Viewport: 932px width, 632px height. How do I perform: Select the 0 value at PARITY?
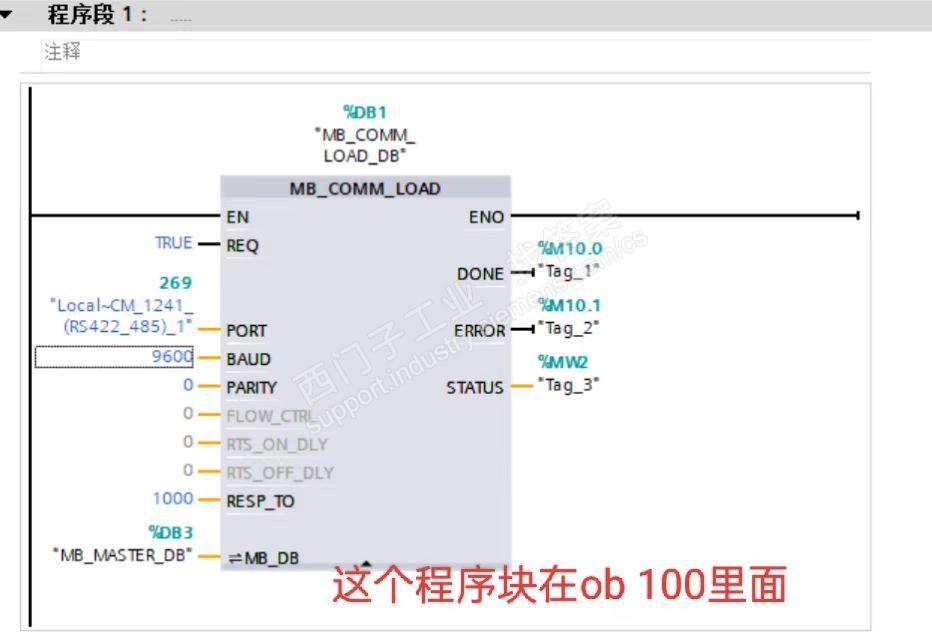pos(188,385)
